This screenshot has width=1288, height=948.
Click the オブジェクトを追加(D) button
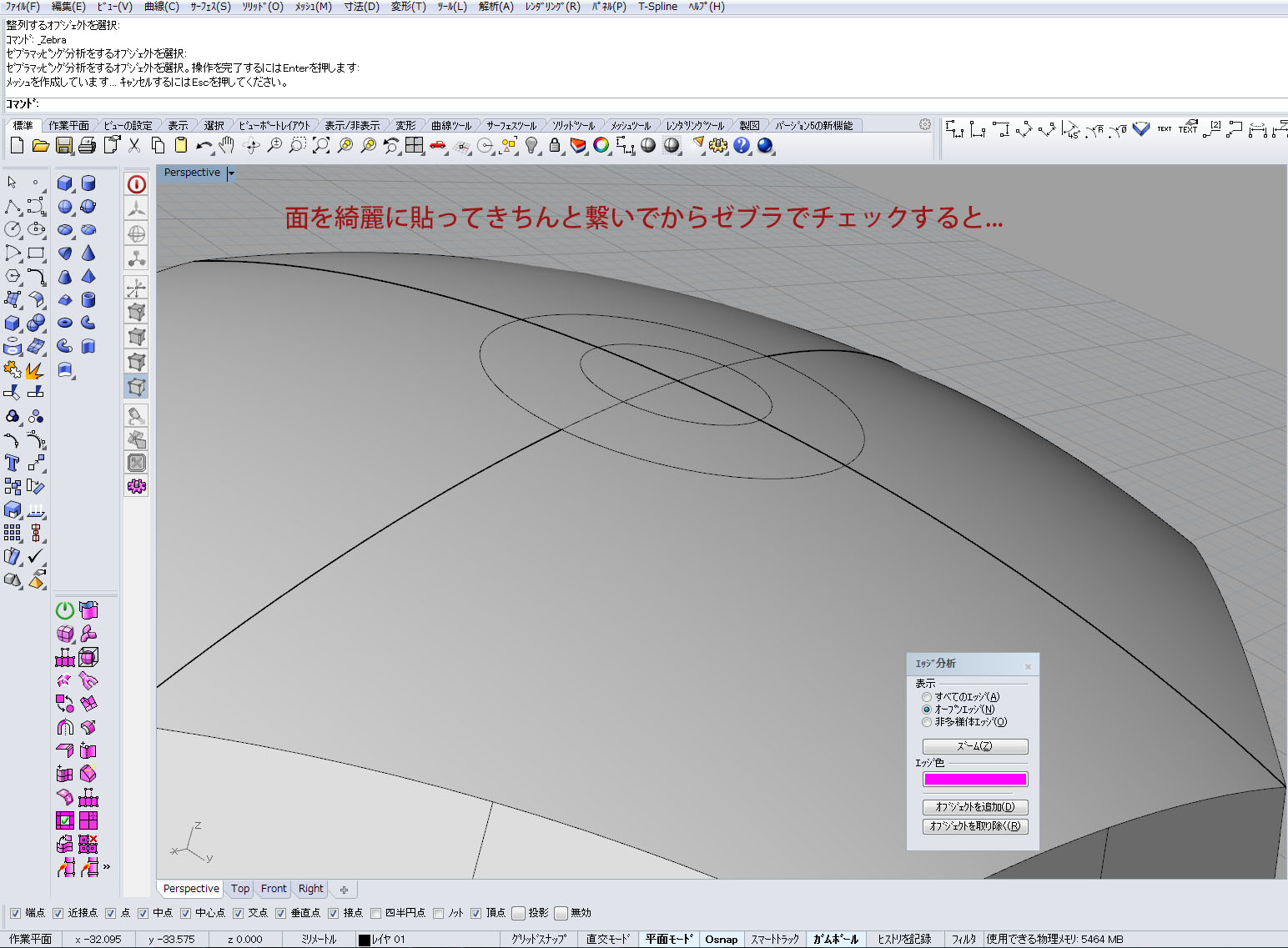(975, 807)
